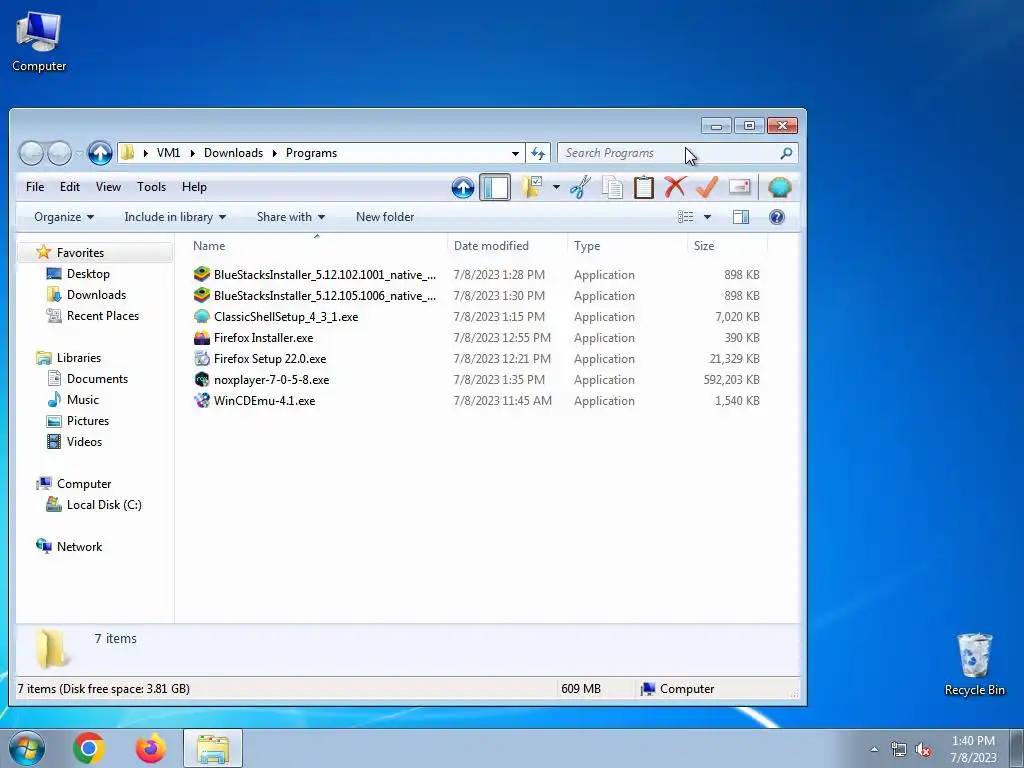Sort files by Date modified column
The width and height of the screenshot is (1024, 768).
[507, 246]
